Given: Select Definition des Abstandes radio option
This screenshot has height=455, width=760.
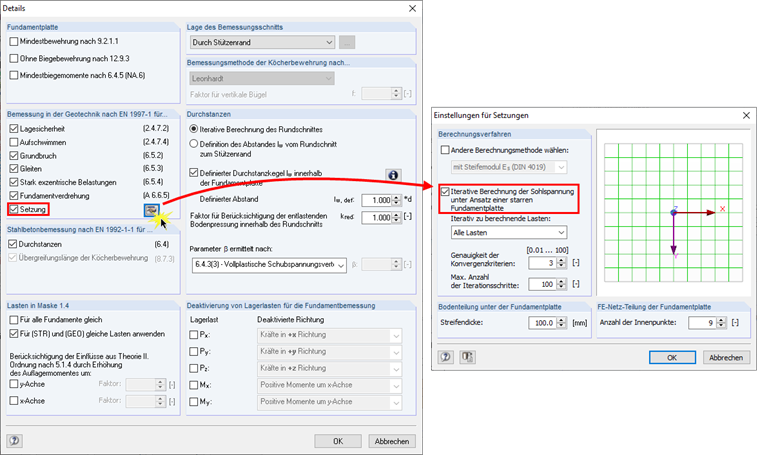Looking at the screenshot, I should pos(194,144).
